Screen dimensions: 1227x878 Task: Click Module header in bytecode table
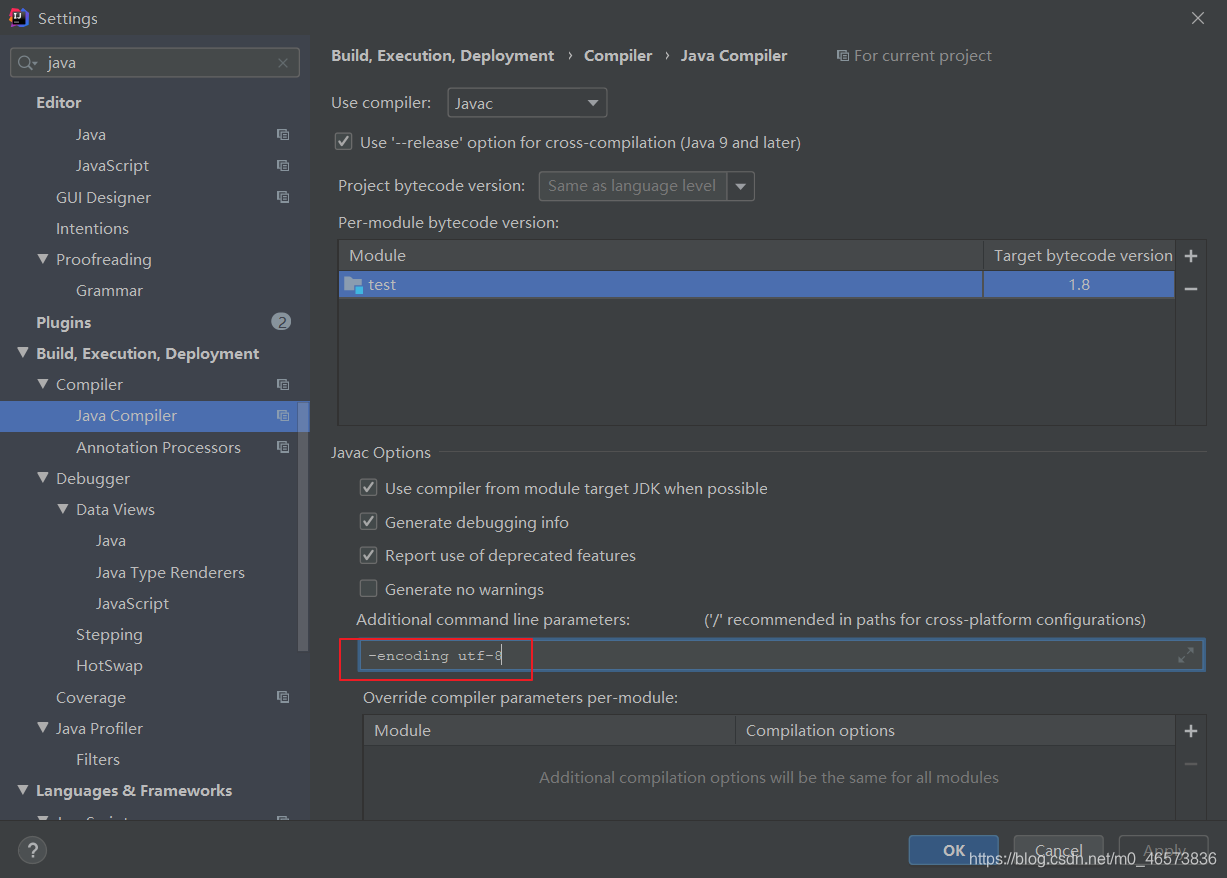click(661, 256)
